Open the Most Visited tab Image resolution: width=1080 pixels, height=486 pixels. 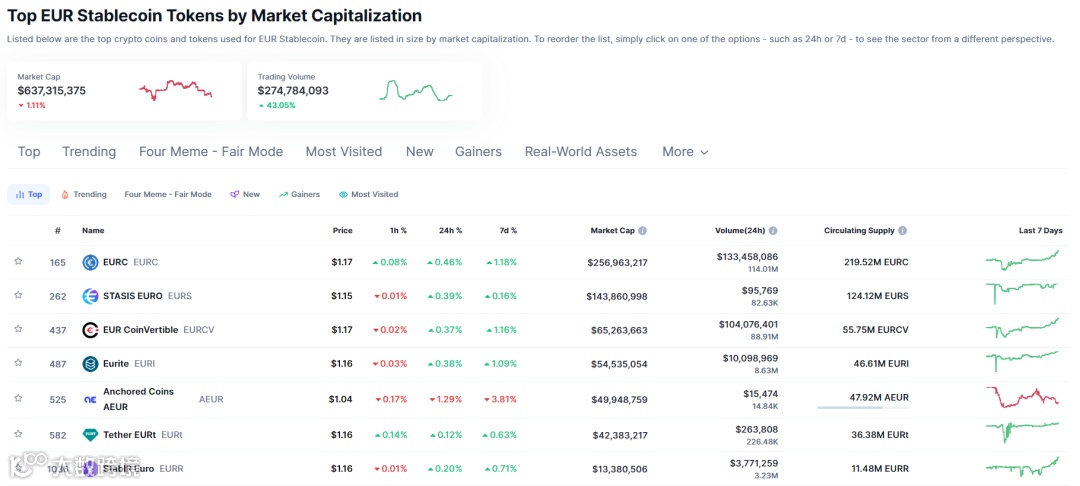click(344, 152)
